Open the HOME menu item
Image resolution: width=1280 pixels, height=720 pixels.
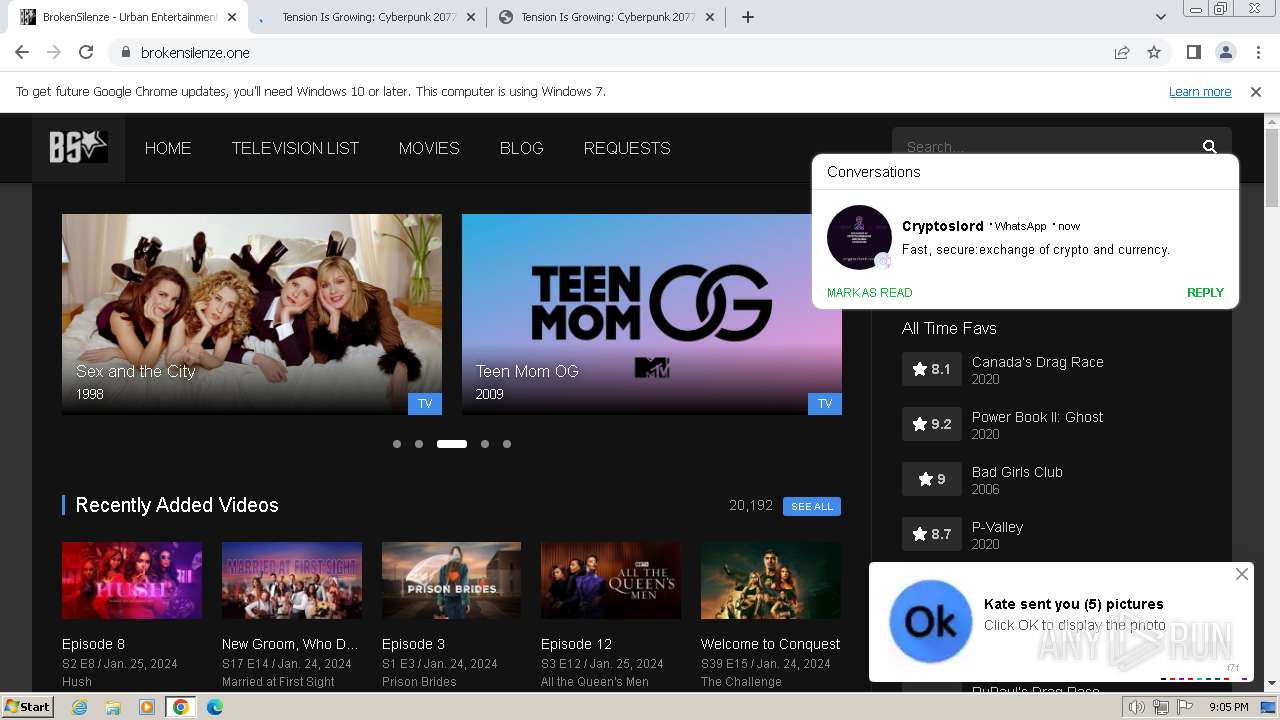pyautogui.click(x=168, y=148)
